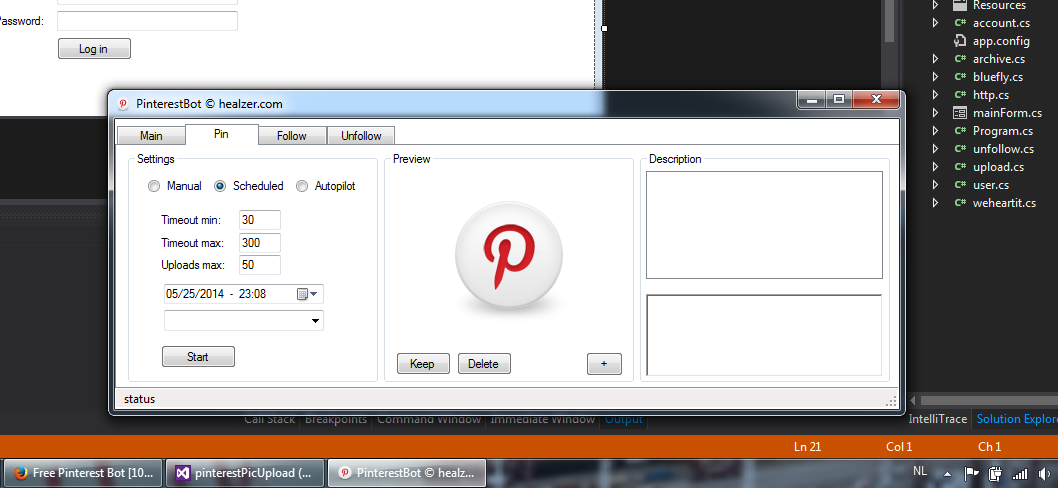This screenshot has height=488, width=1058.
Task: Click the NL language indicator in tray
Action: pyautogui.click(x=920, y=470)
